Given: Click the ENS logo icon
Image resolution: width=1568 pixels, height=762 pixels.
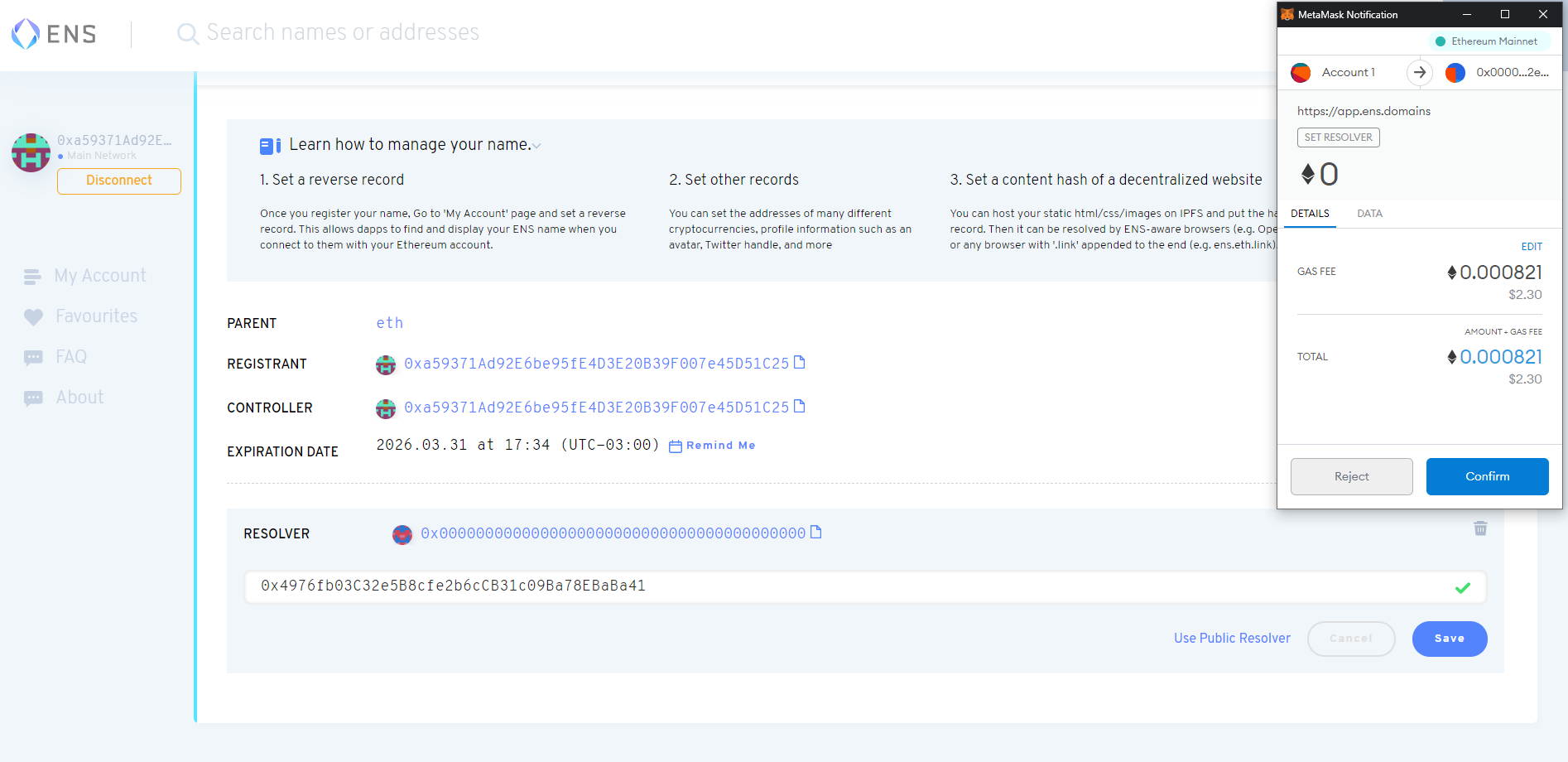Looking at the screenshot, I should point(26,34).
